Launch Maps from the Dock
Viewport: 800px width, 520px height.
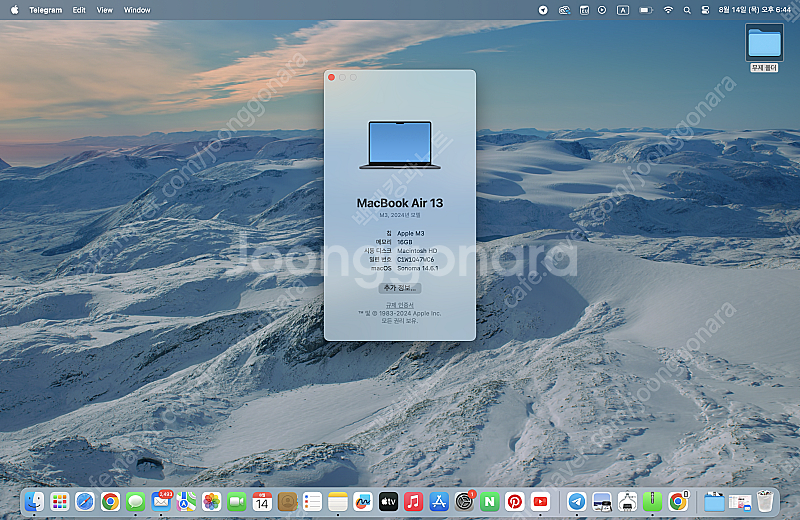coord(186,502)
